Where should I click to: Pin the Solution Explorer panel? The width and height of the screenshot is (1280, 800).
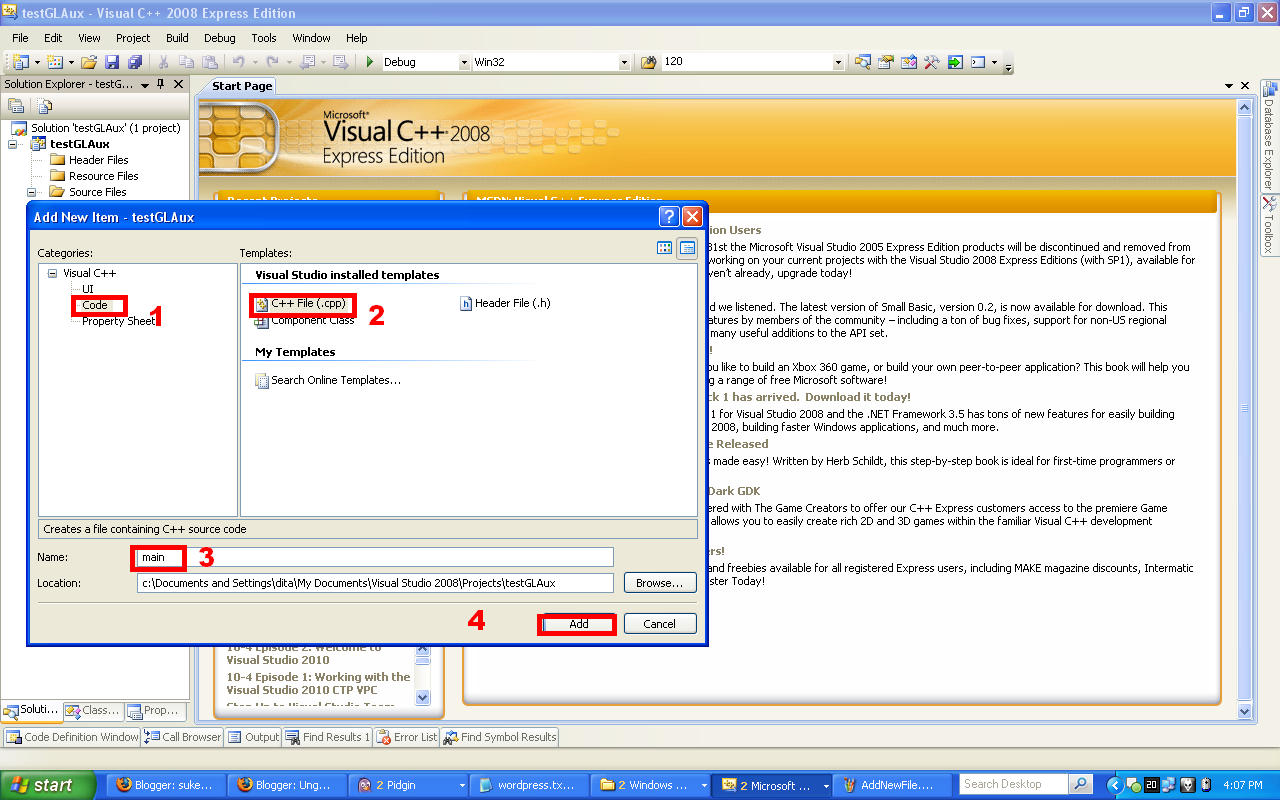(x=161, y=85)
